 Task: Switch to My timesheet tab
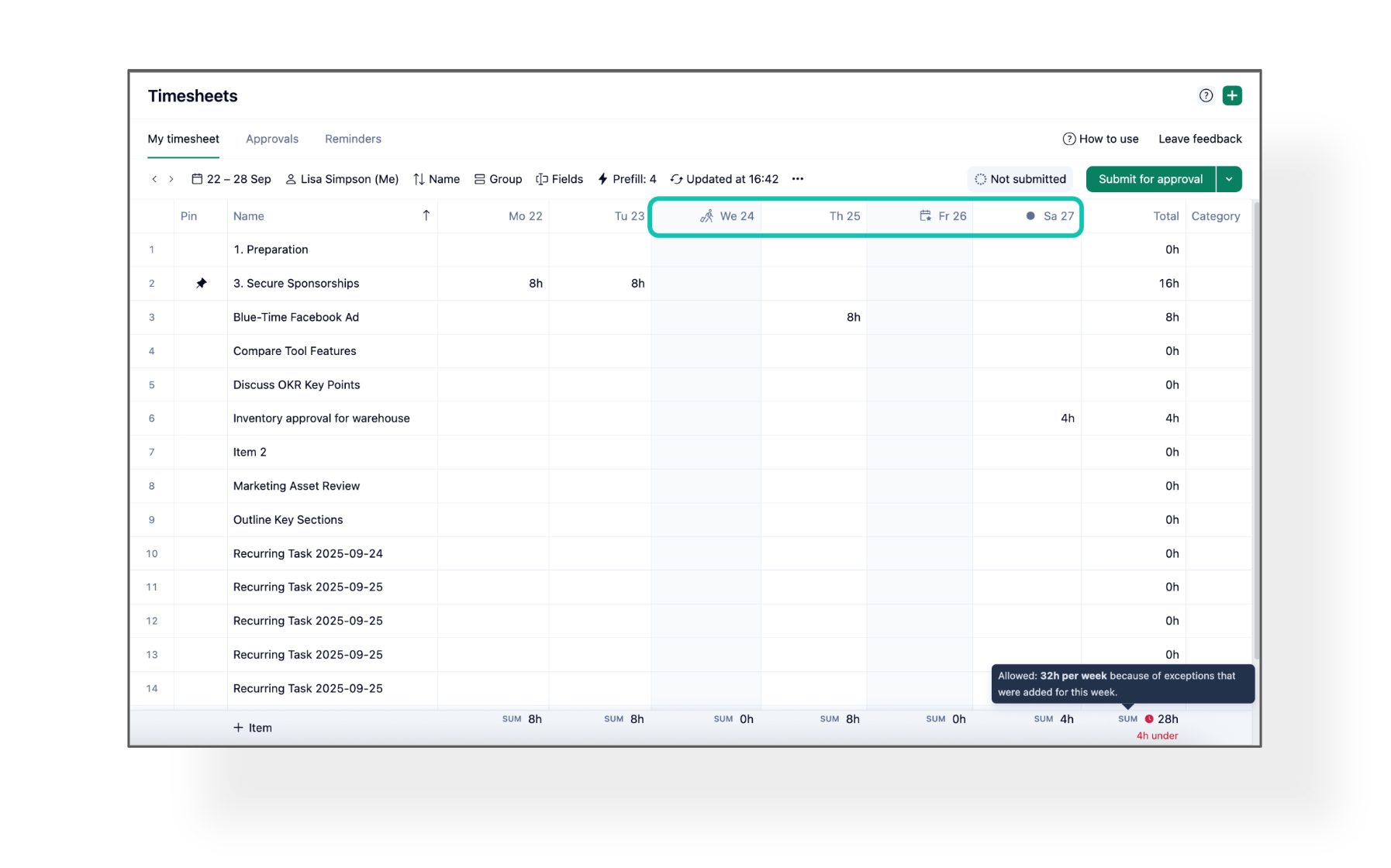point(184,139)
